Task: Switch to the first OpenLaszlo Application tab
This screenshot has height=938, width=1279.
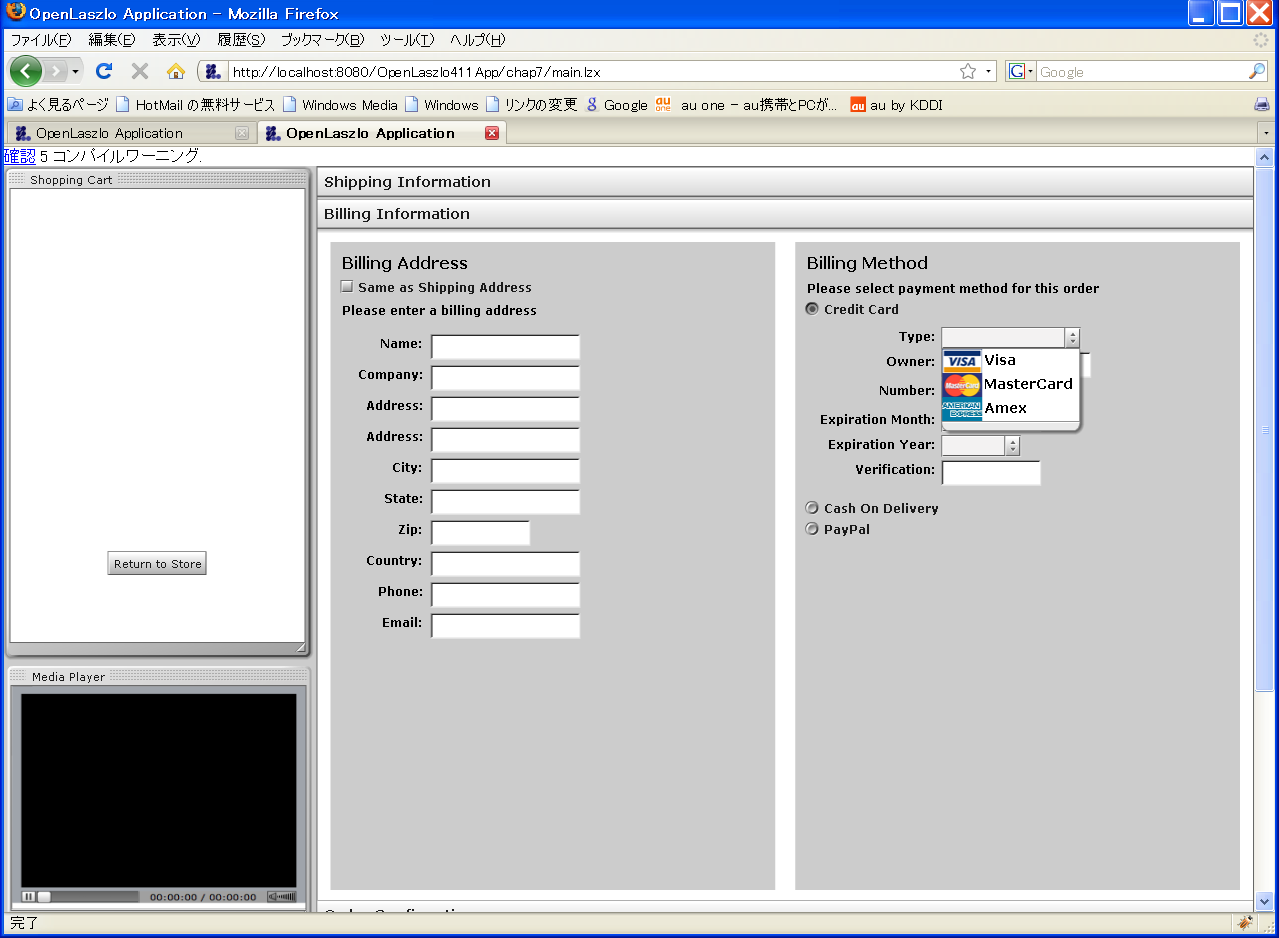Action: click(110, 133)
